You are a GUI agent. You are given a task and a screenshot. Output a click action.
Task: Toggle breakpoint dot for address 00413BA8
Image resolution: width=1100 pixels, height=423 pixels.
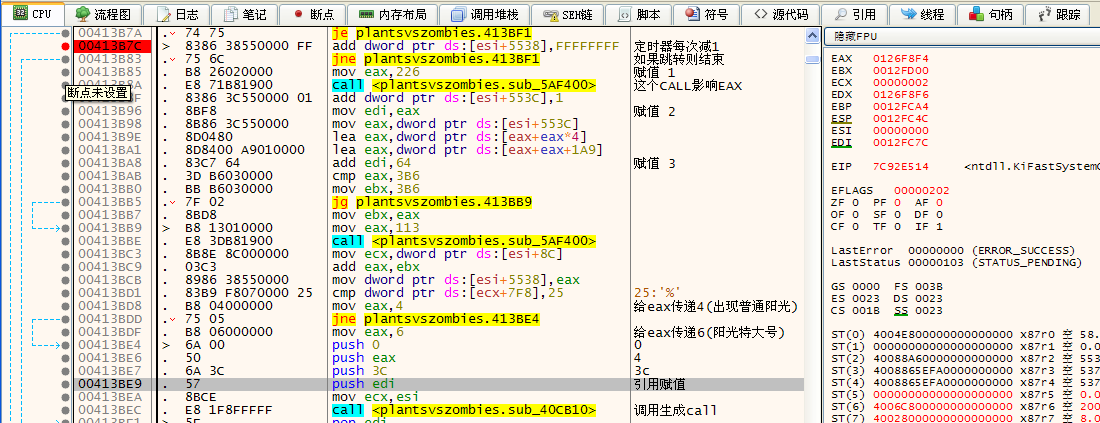coord(65,163)
